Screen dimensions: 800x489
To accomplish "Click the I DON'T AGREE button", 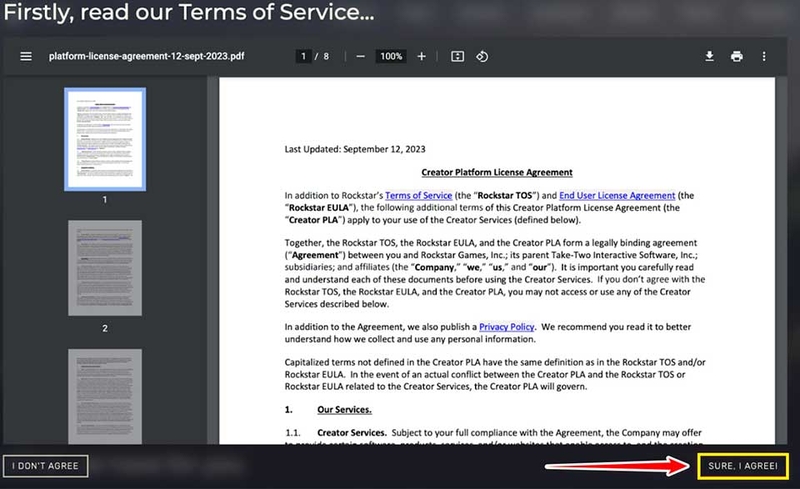I will click(x=45, y=466).
